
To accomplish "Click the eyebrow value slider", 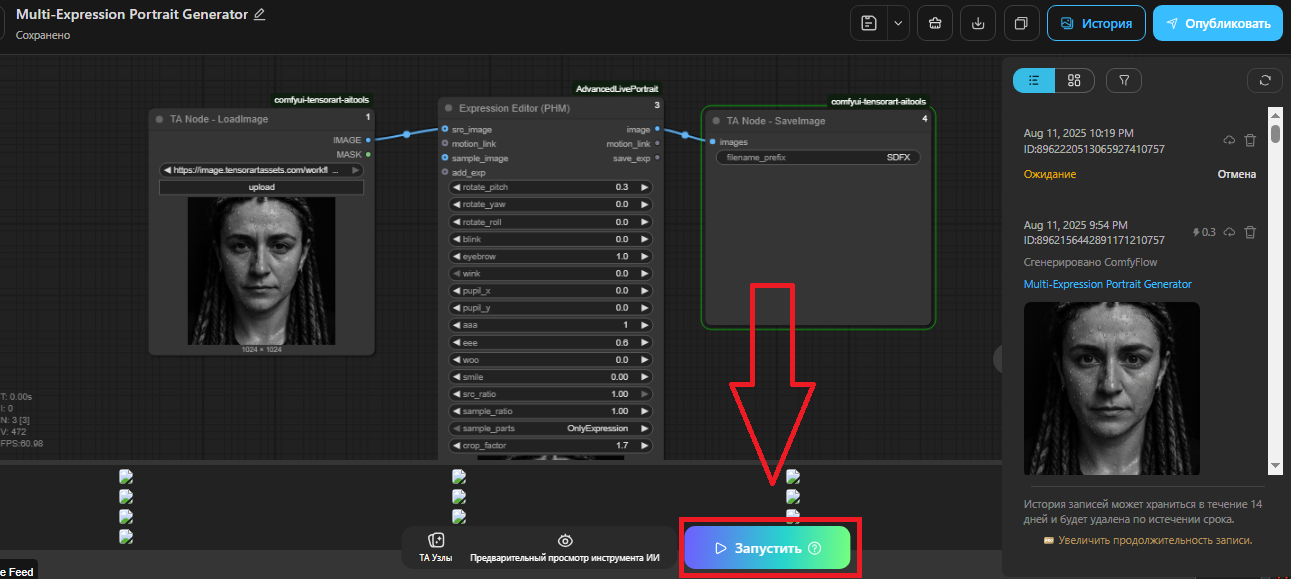I will tap(551, 256).
